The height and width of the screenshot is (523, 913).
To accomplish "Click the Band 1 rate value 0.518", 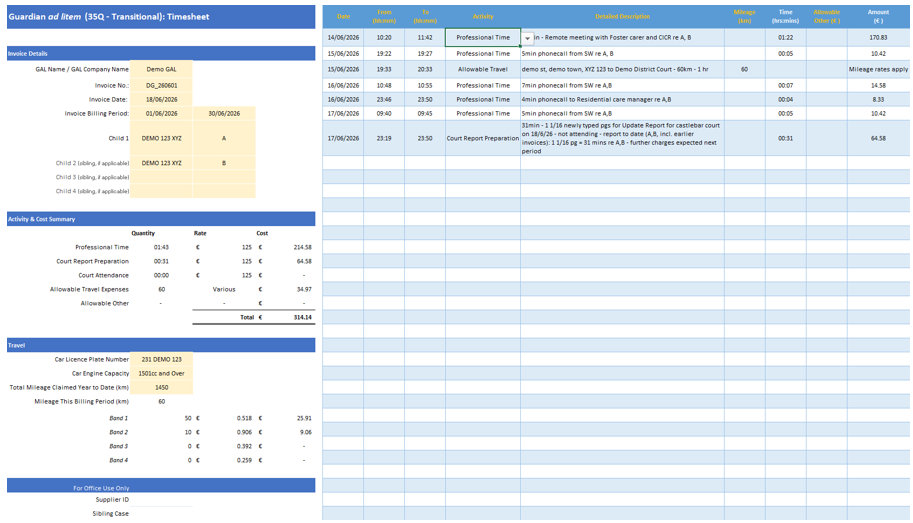I will [x=244, y=418].
